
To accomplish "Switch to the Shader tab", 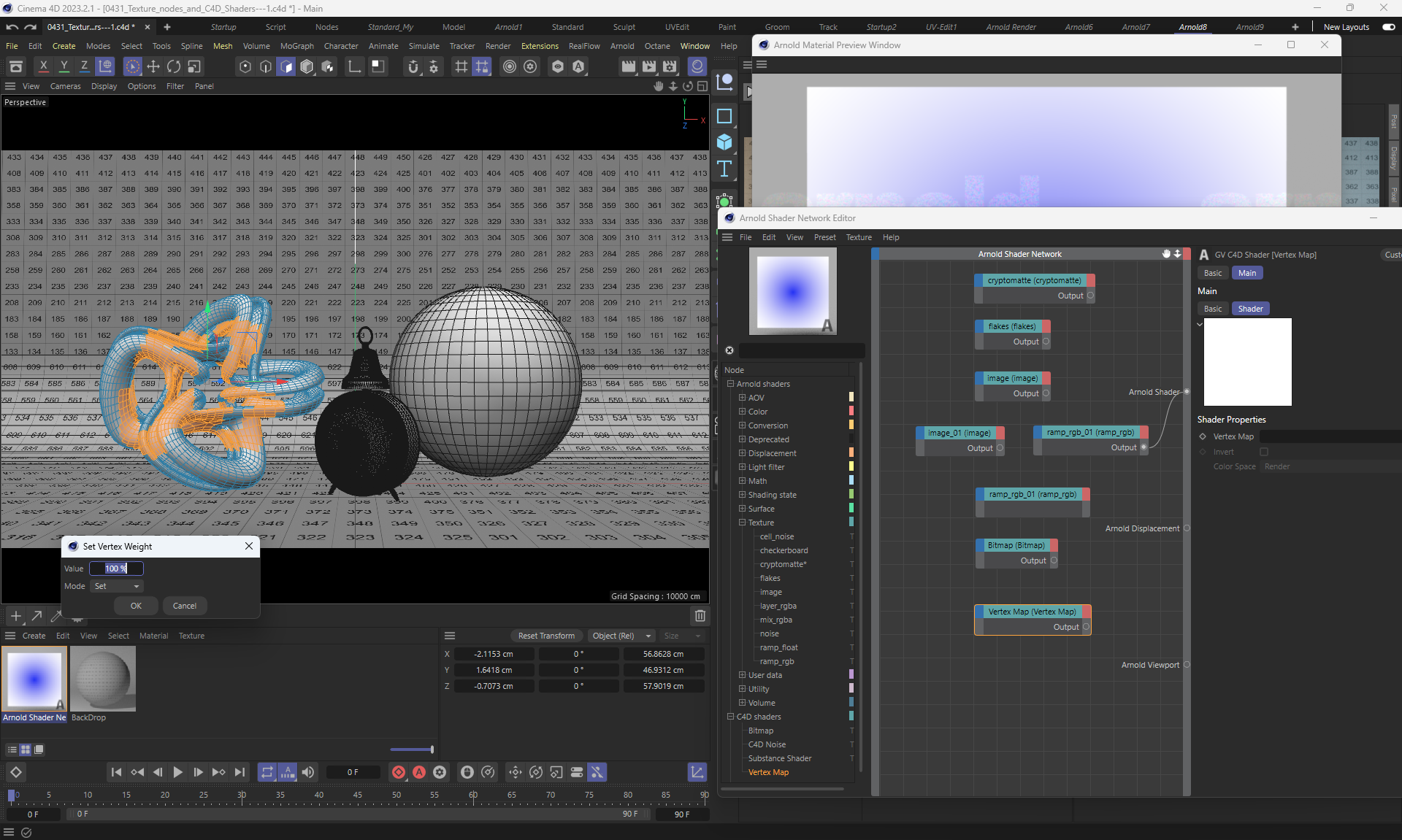I will click(x=1250, y=309).
